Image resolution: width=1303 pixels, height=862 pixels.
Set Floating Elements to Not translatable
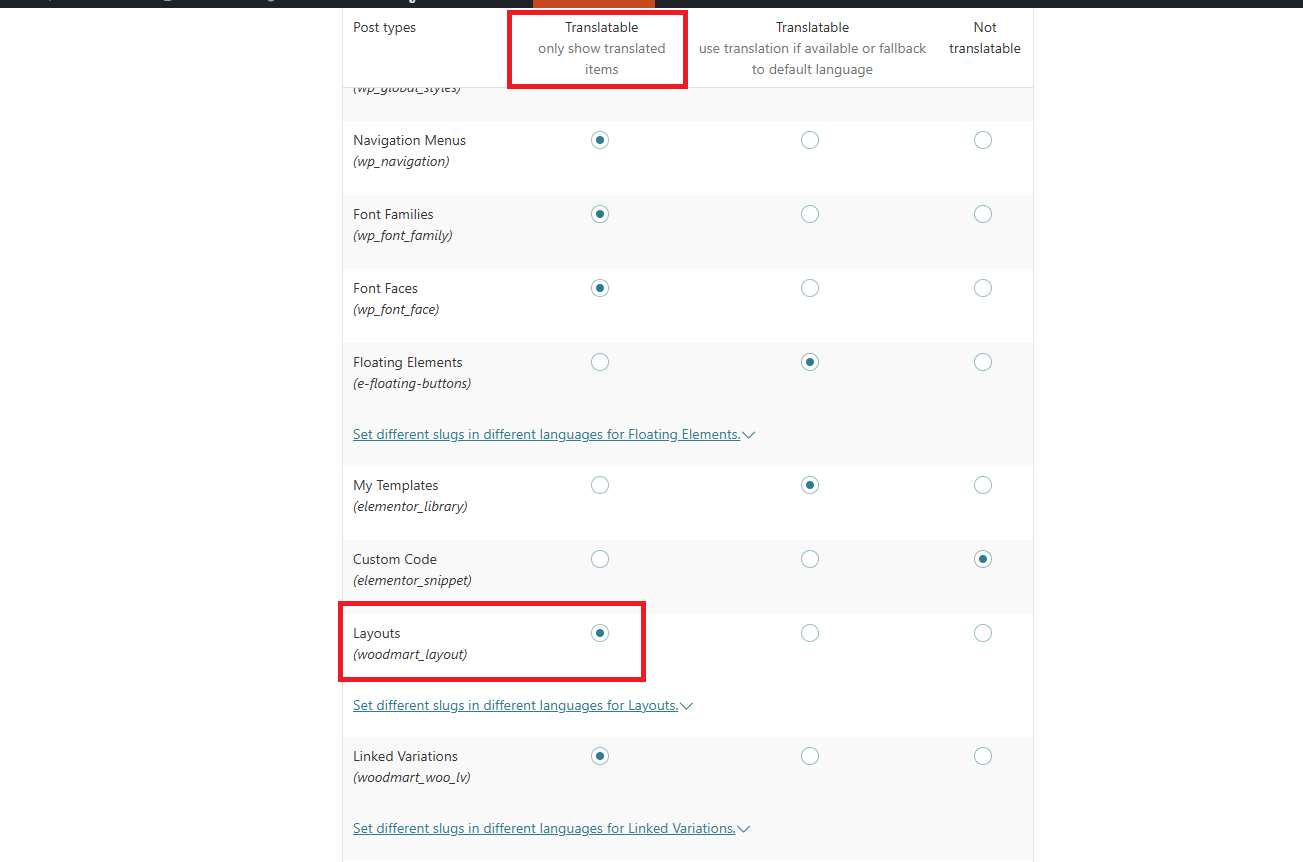(983, 362)
